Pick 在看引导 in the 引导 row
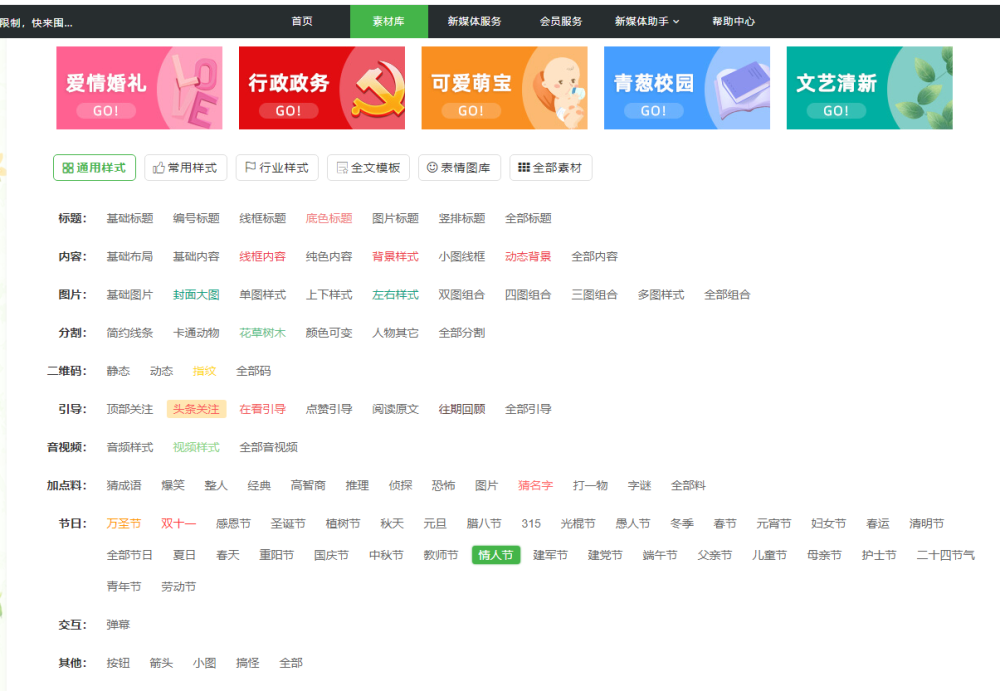Image resolution: width=1000 pixels, height=691 pixels. (262, 409)
